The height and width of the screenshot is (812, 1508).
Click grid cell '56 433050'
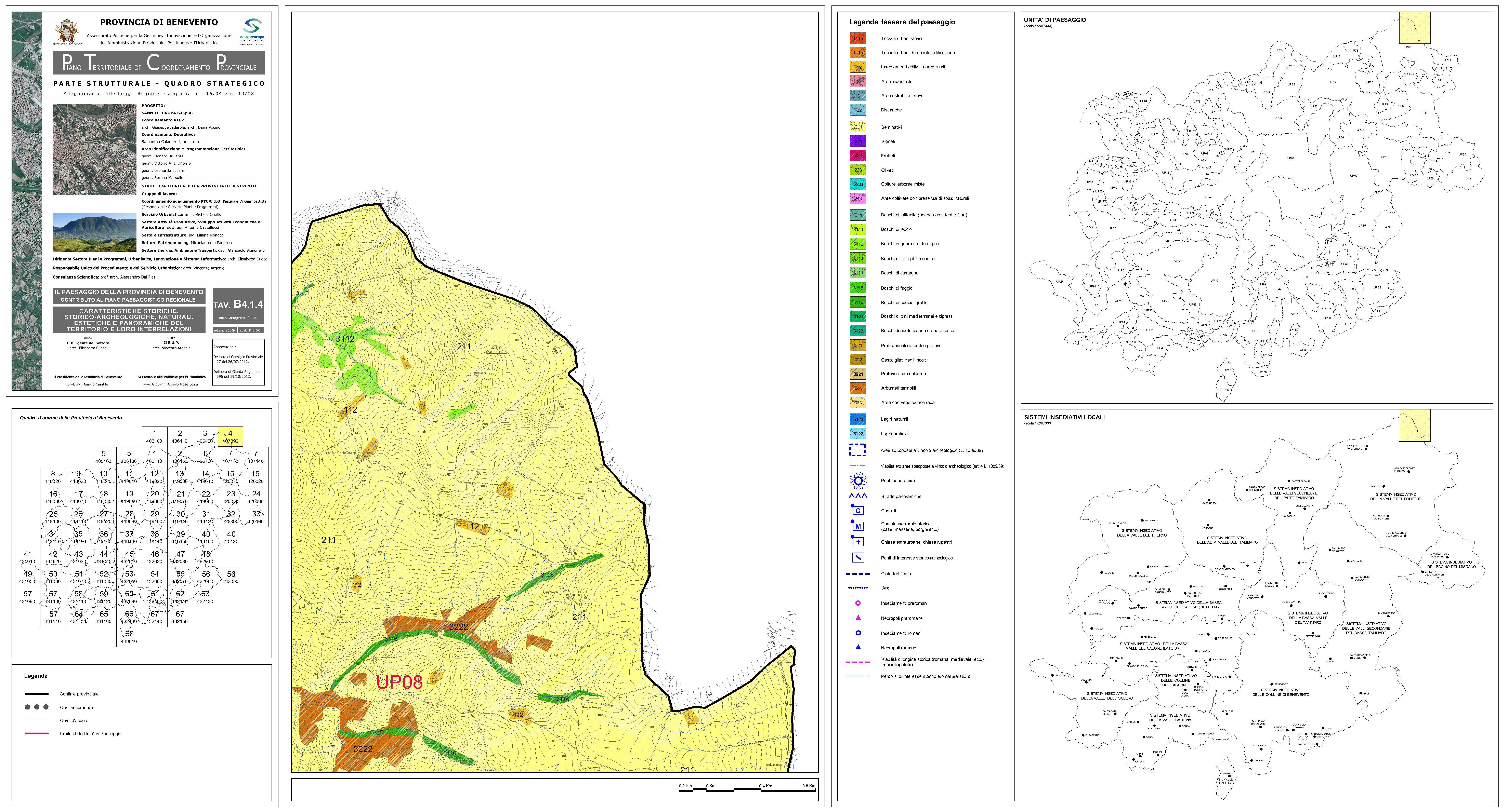point(231,577)
